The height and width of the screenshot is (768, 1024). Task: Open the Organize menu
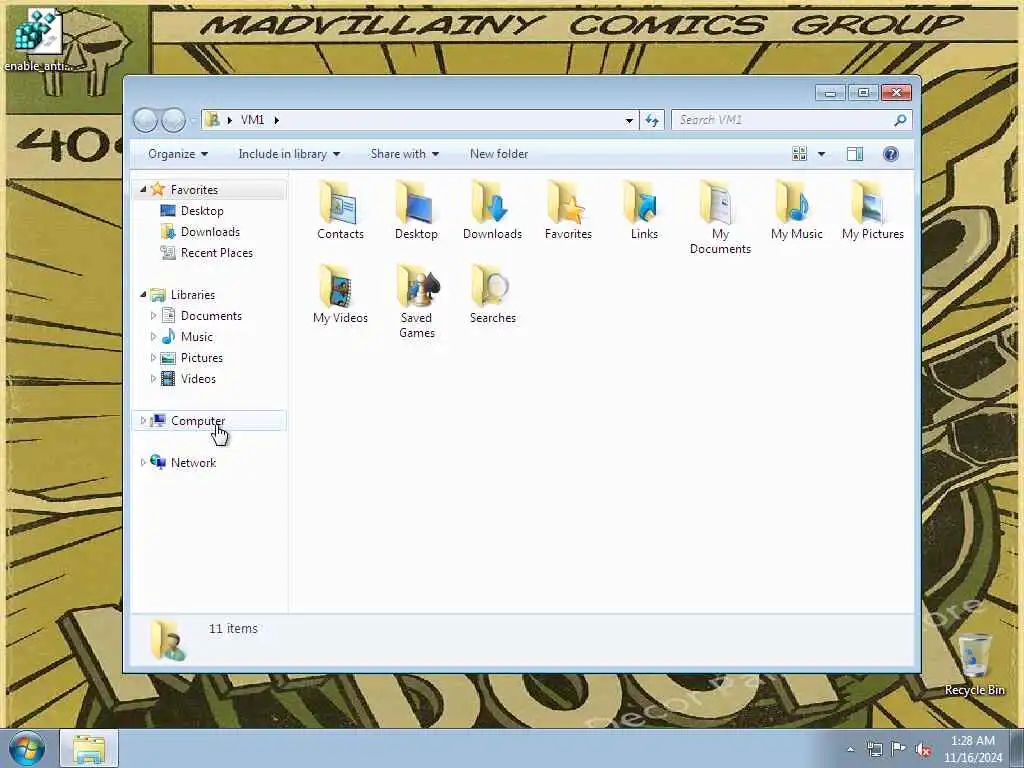point(178,154)
